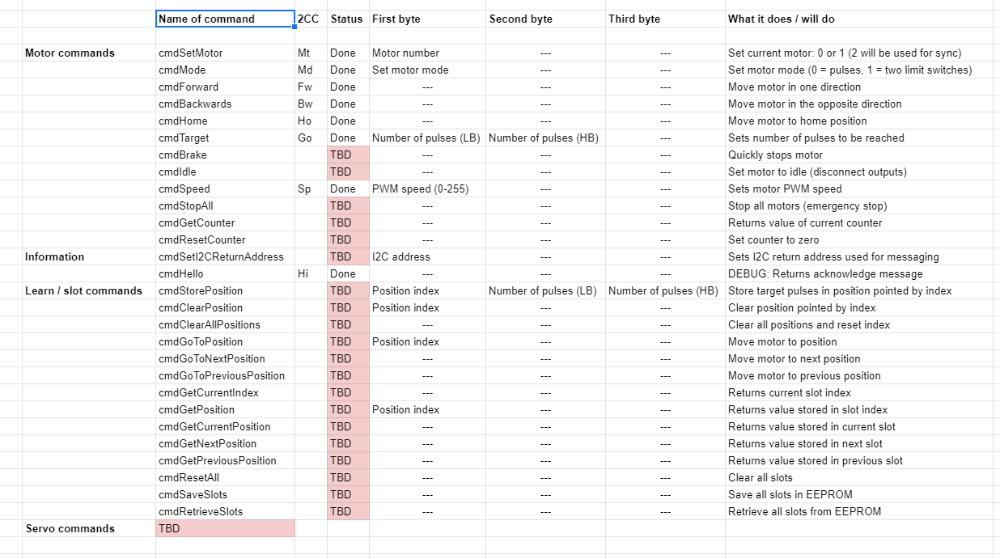Click the cmdClearAllPositions cell
Image resolution: width=1000 pixels, height=559 pixels.
[225, 324]
